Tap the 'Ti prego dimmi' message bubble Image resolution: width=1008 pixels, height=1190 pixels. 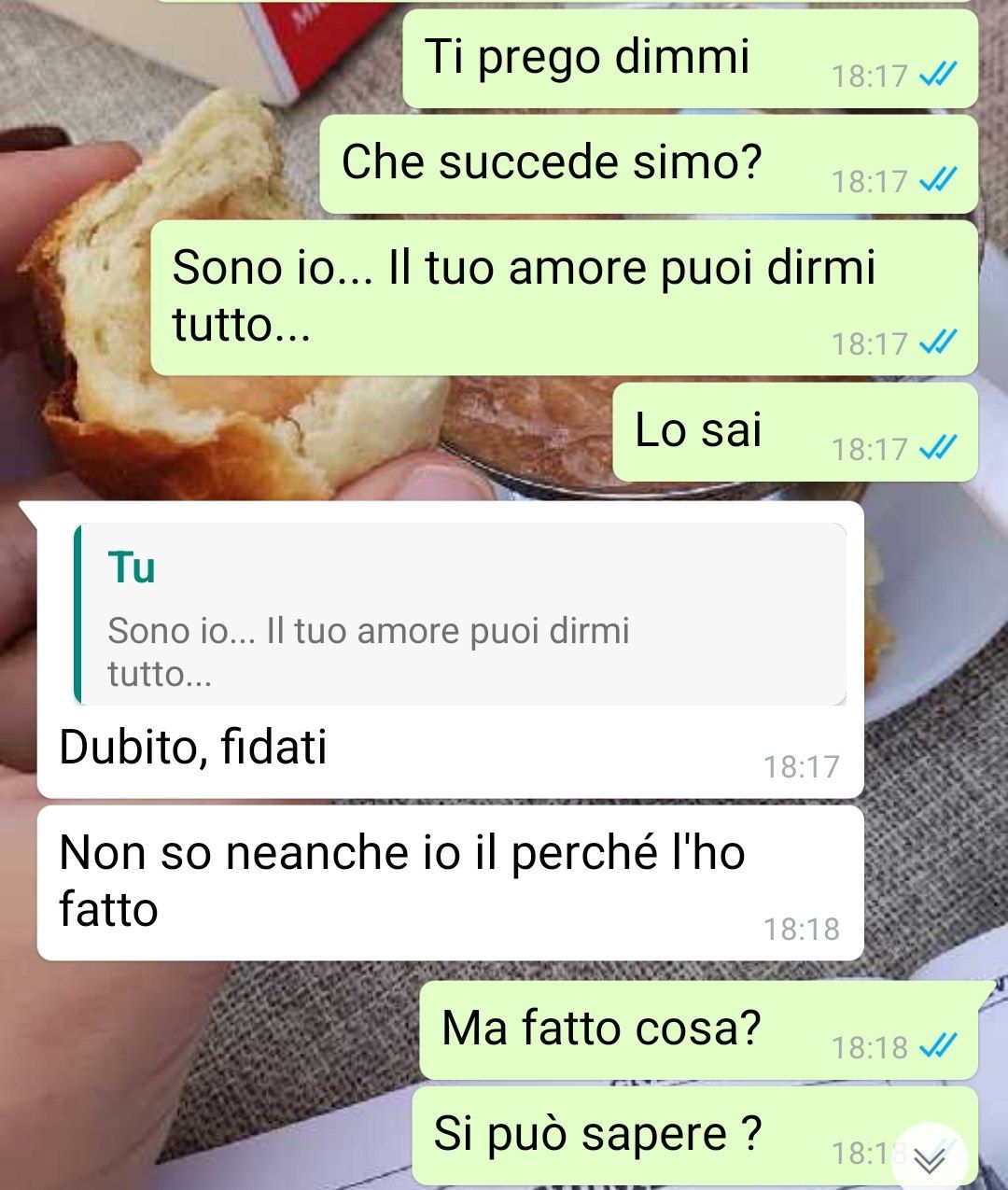click(690, 58)
